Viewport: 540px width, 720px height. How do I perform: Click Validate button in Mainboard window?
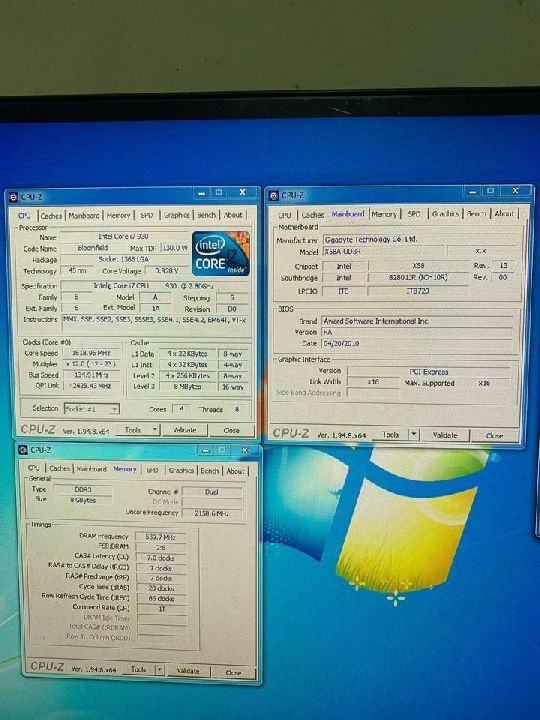point(445,435)
